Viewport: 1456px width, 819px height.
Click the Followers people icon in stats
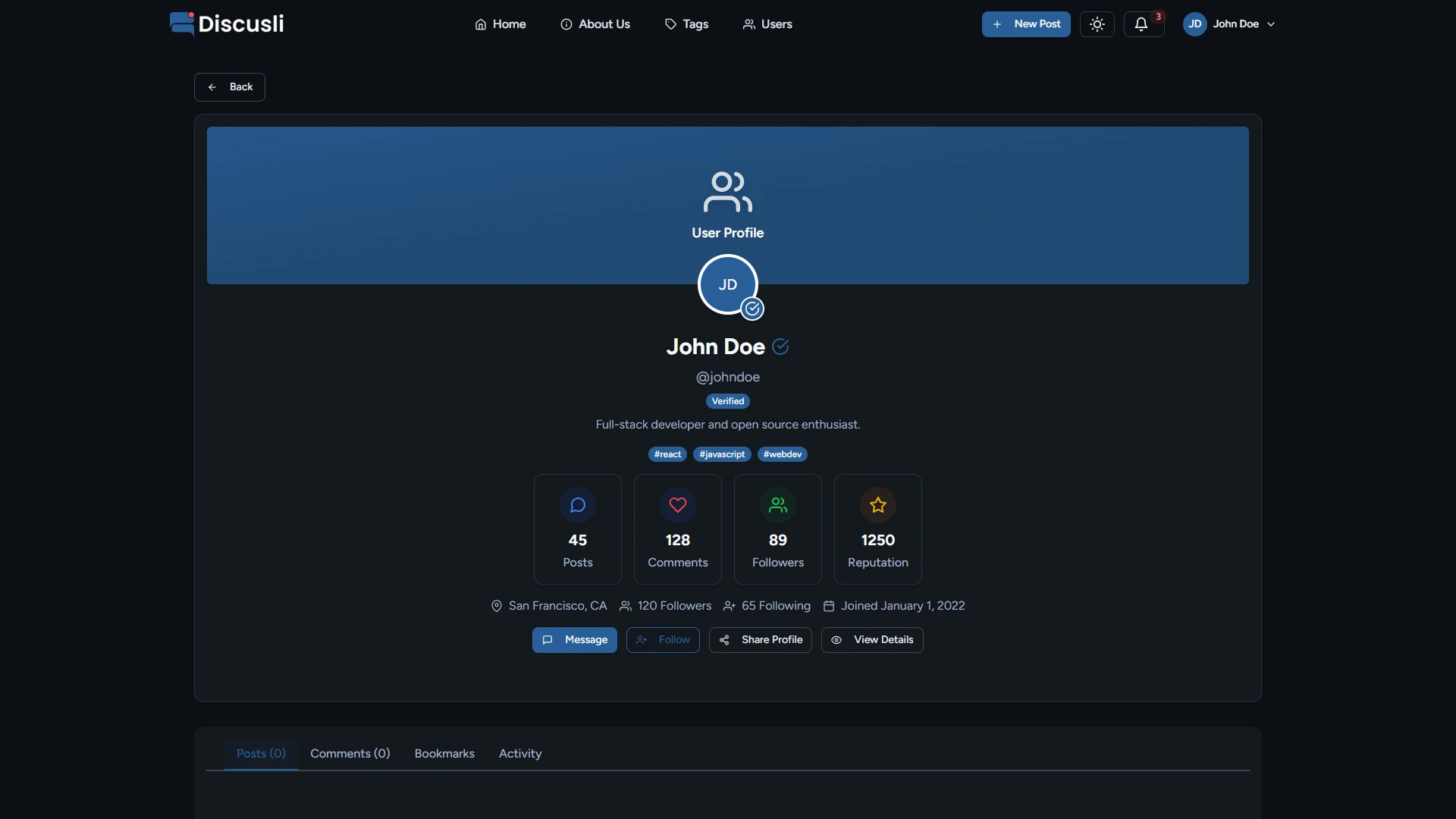point(778,505)
